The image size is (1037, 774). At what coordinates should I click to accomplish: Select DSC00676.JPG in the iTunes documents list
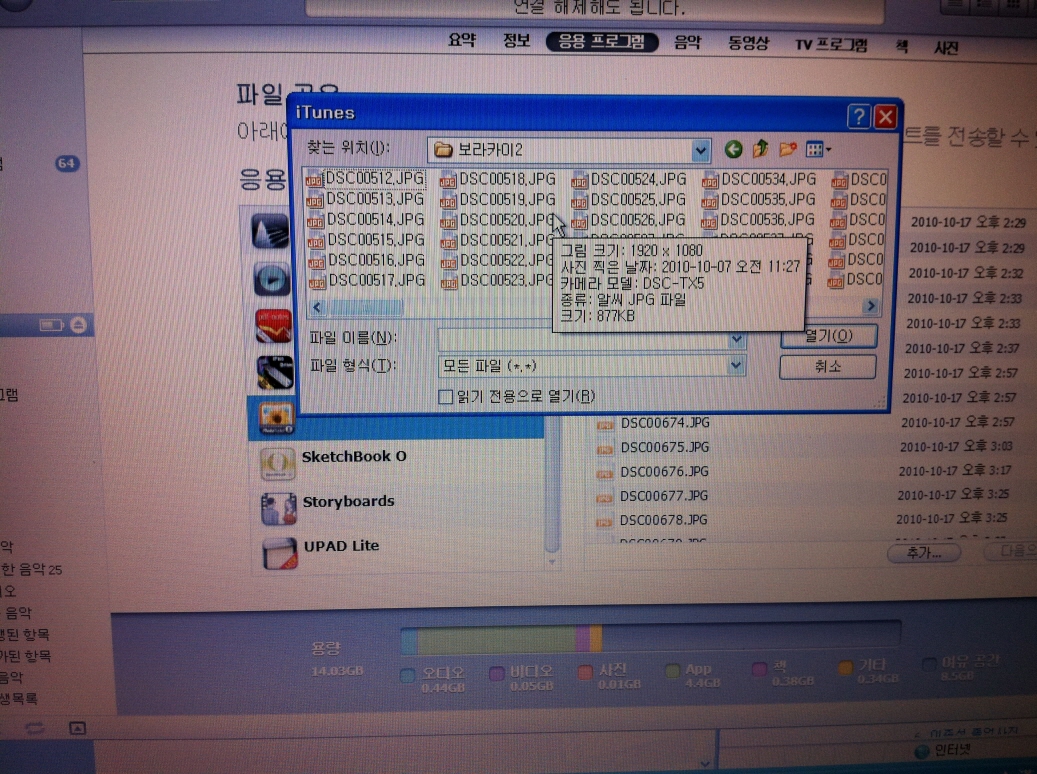point(664,472)
